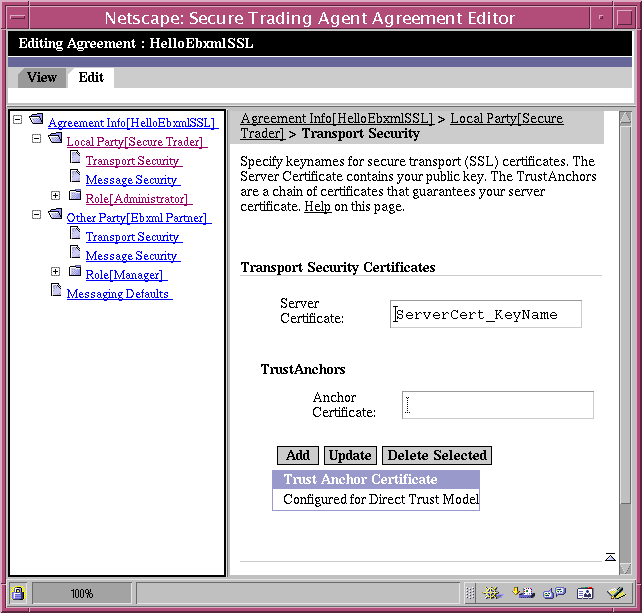Open the window menu button in title bar
The width and height of the screenshot is (642, 613).
coord(18,18)
